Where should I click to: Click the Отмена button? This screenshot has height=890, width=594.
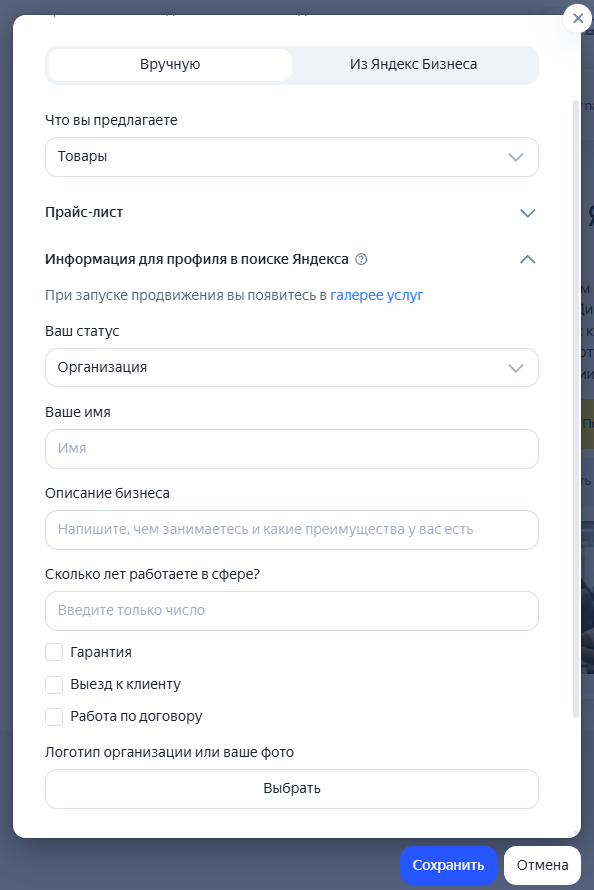[x=542, y=865]
